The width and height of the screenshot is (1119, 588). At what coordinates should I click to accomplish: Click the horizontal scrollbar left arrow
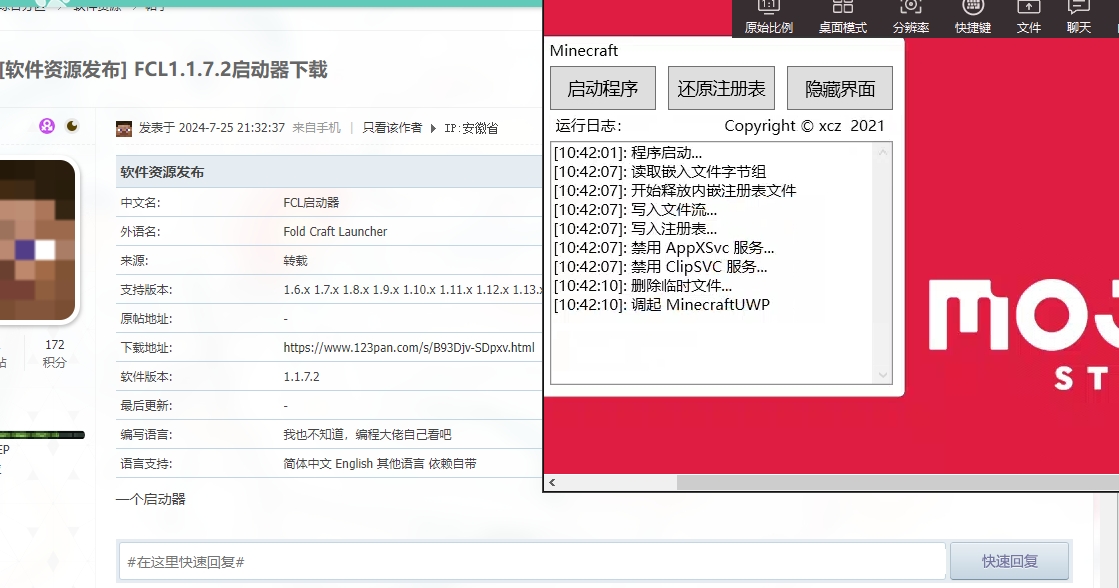tap(552, 482)
